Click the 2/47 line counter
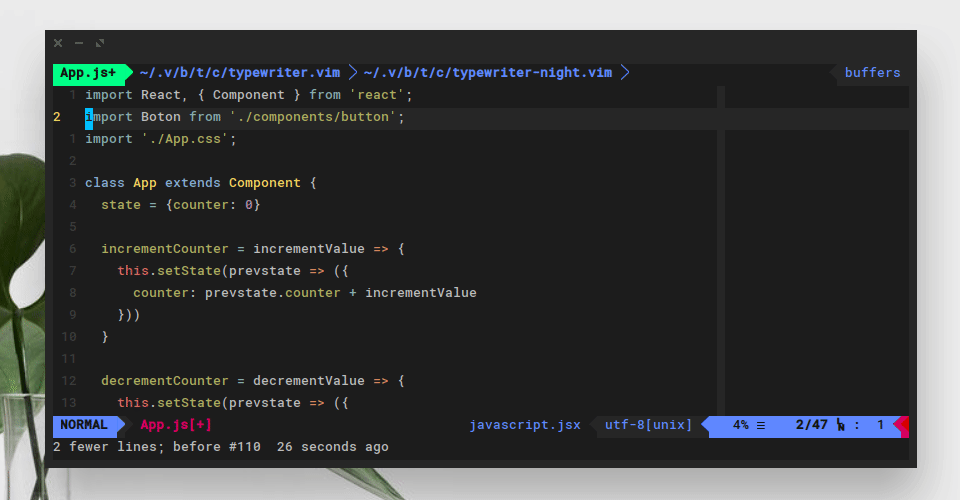 pos(811,425)
